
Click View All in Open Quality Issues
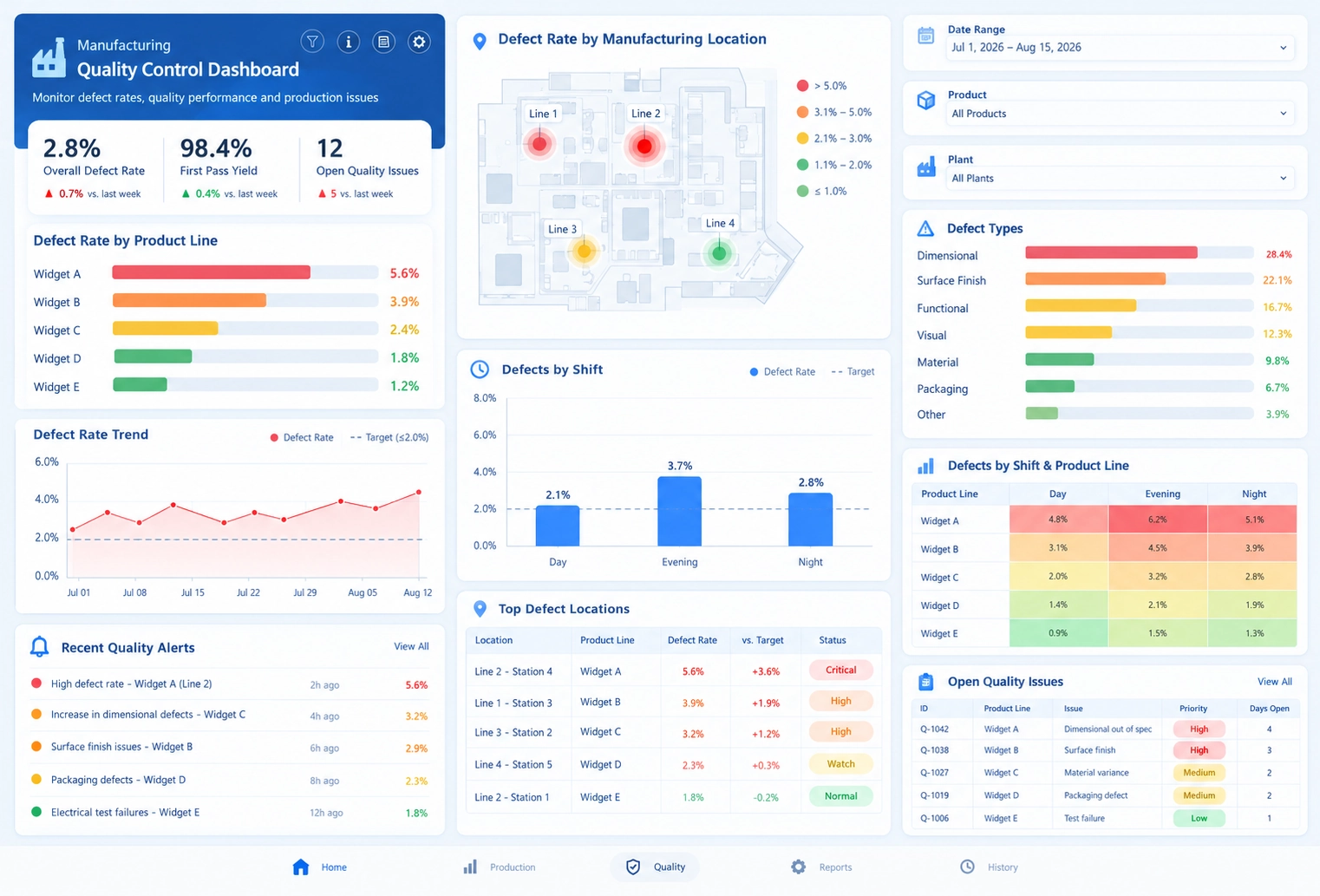(x=1275, y=682)
